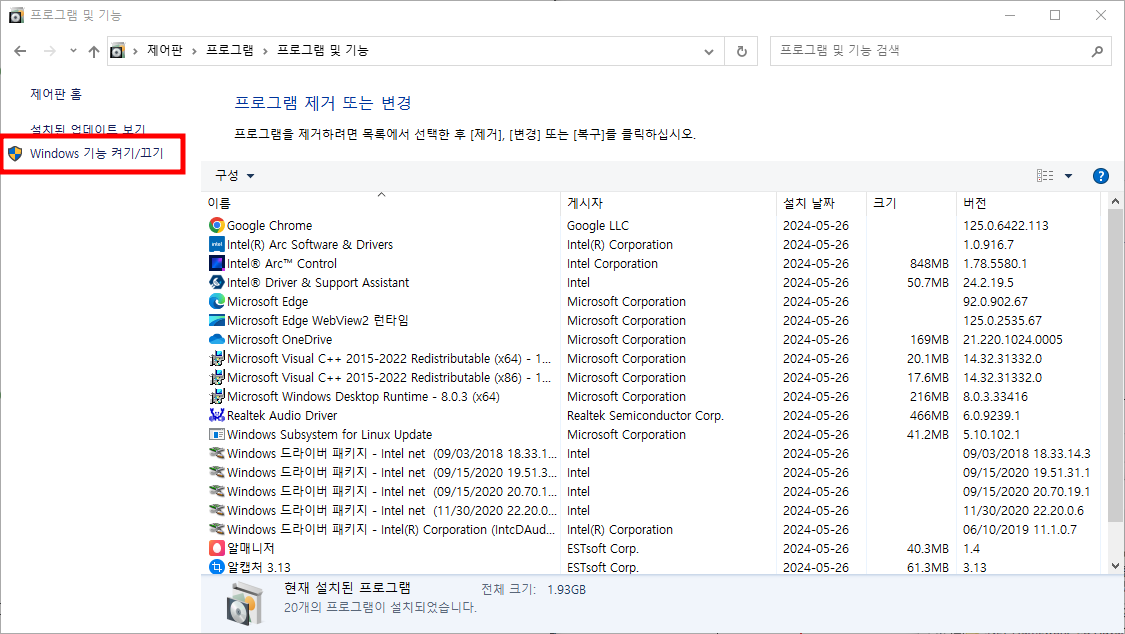Expand the chevron after 제어판 breadcrumb

click(x=194, y=51)
